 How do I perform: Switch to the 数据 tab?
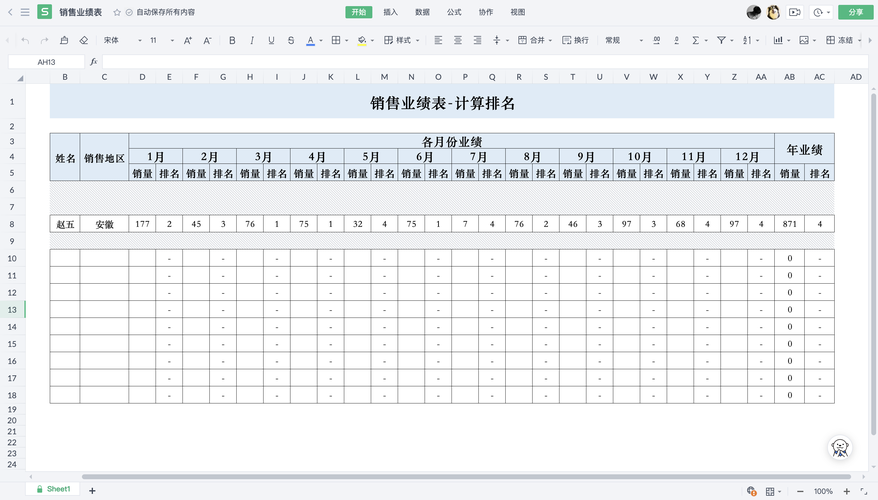[x=422, y=12]
